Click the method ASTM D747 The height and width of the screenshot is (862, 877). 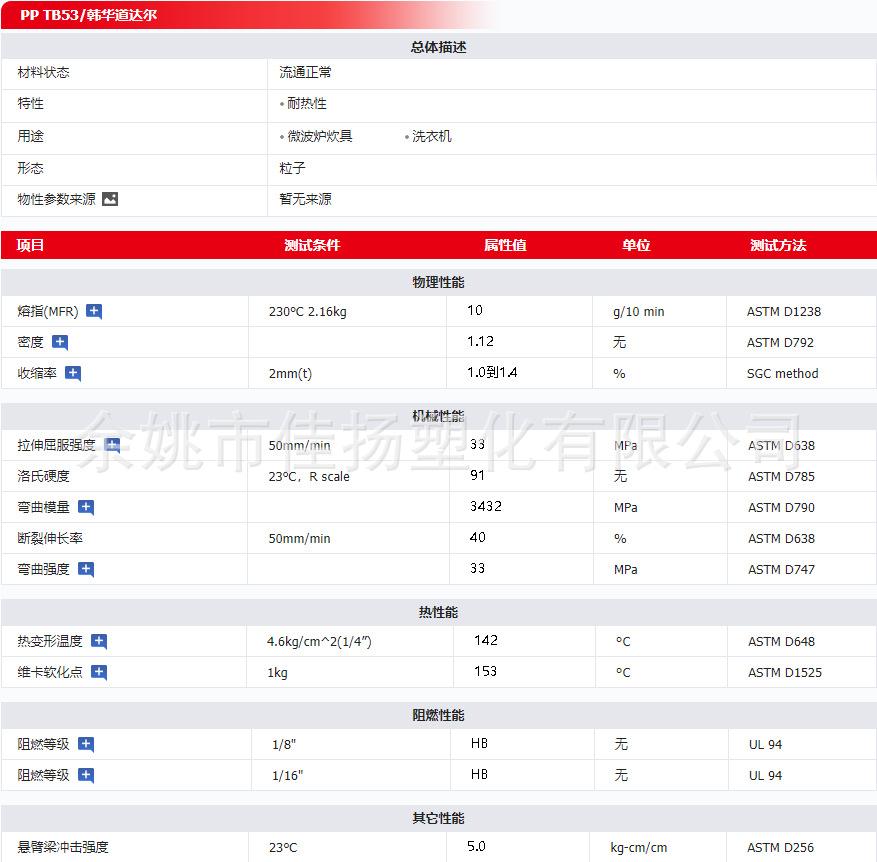point(781,569)
